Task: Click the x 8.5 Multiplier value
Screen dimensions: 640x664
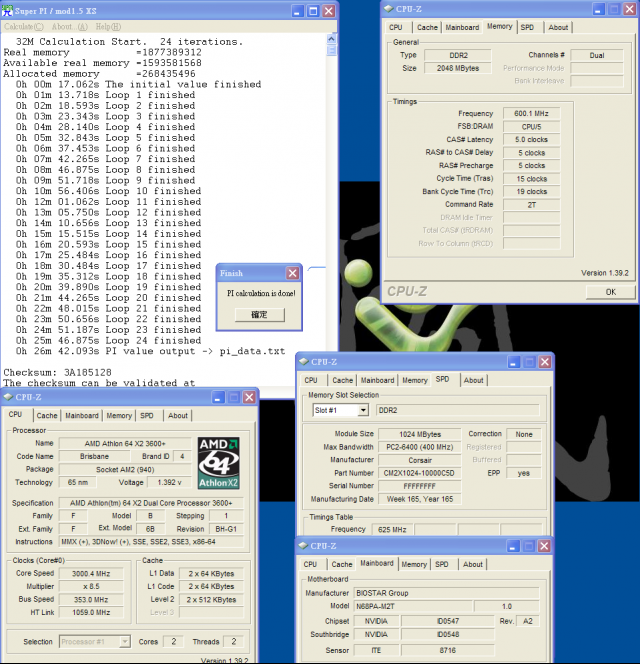Action: (x=91, y=587)
